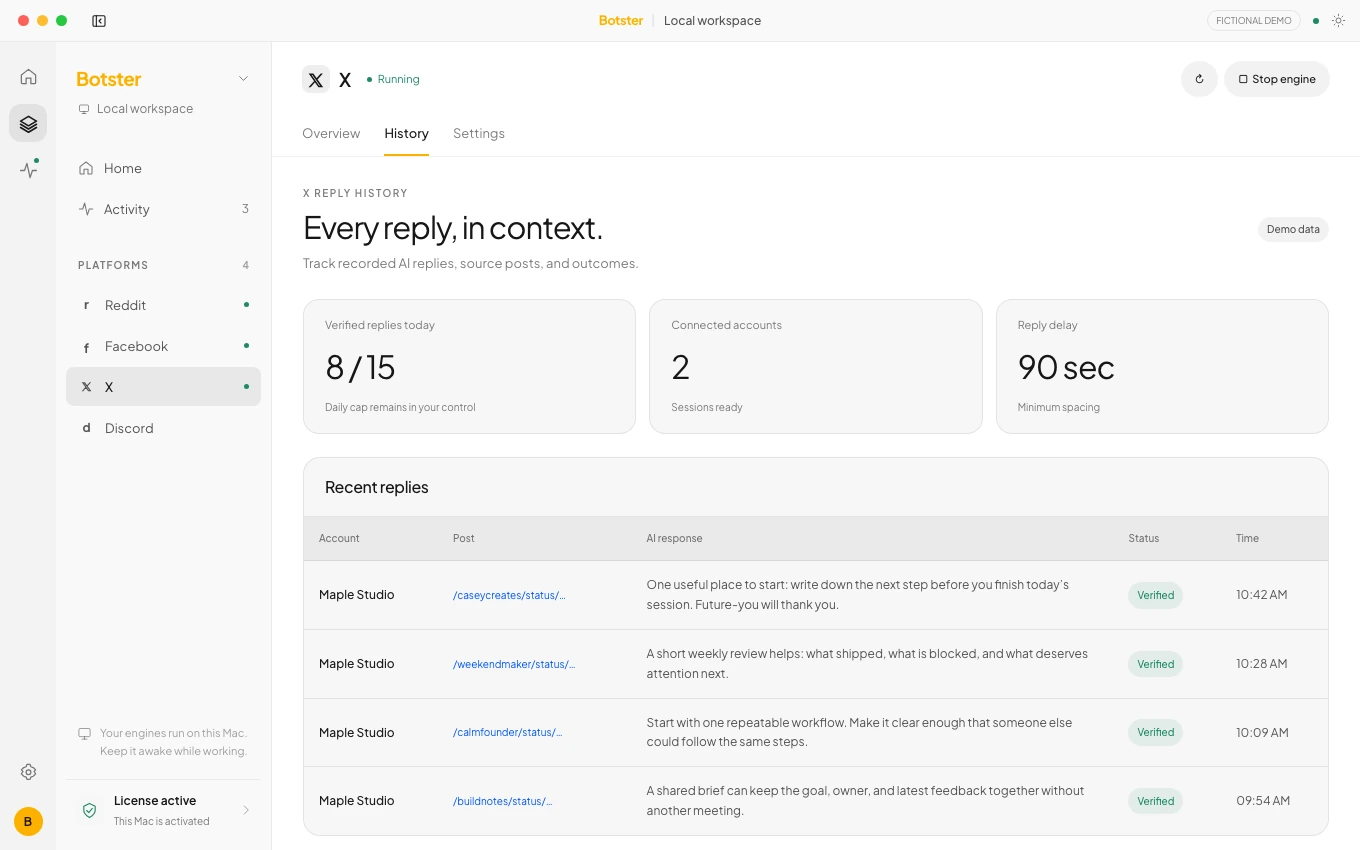The width and height of the screenshot is (1360, 850).
Task: Click Verified status for 09:54 AM reply
Action: [1155, 801]
